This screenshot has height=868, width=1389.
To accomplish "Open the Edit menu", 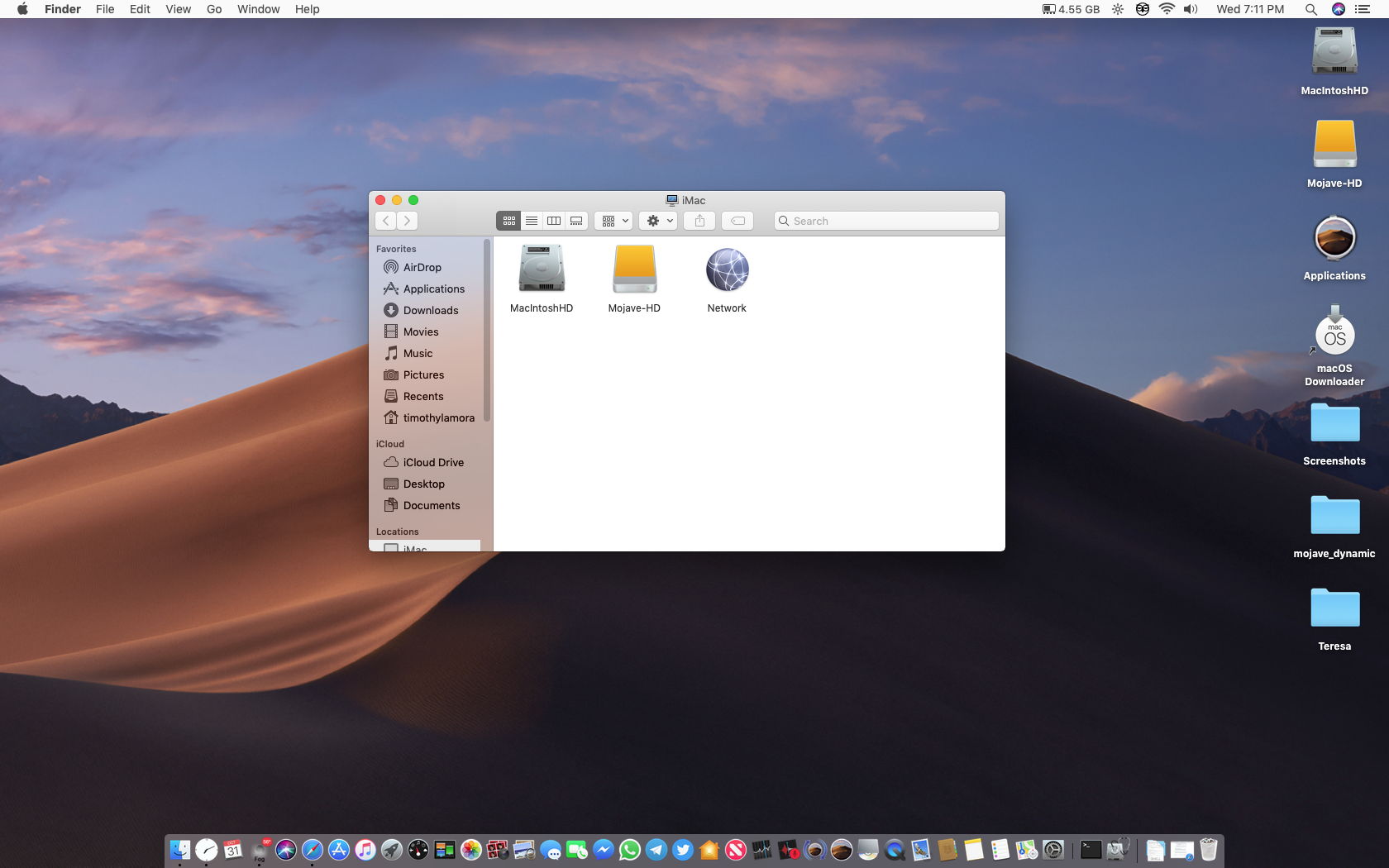I will 140,9.
